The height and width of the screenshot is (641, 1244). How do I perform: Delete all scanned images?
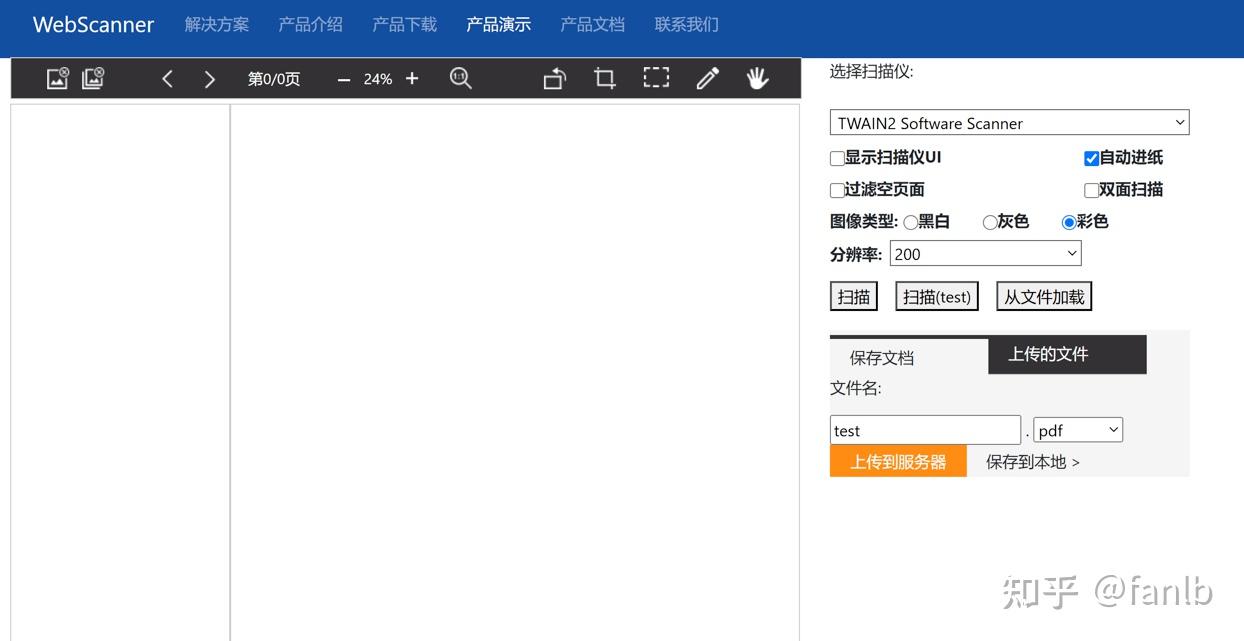93,77
